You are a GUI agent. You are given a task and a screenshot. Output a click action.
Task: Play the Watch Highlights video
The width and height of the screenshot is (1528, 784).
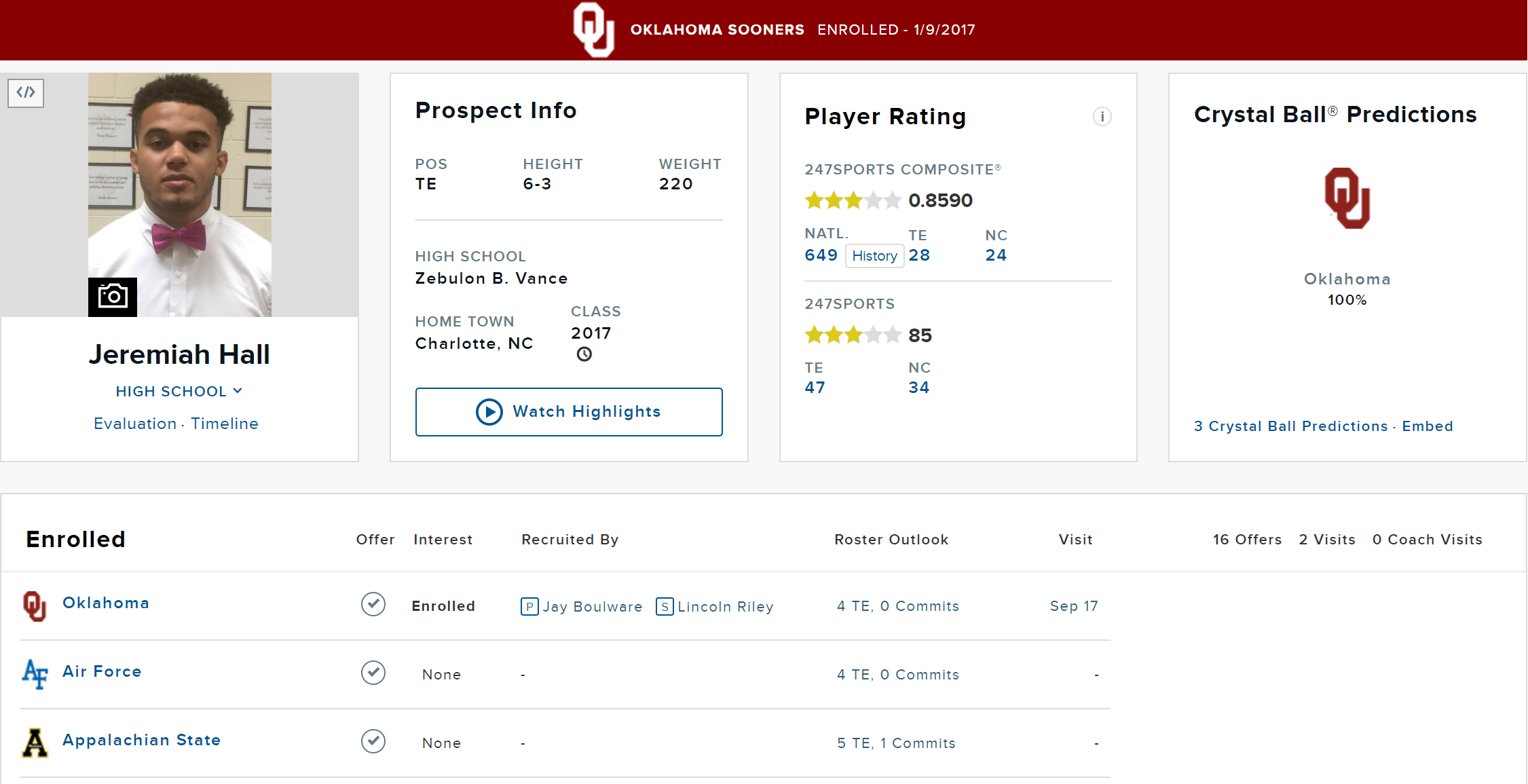click(569, 411)
